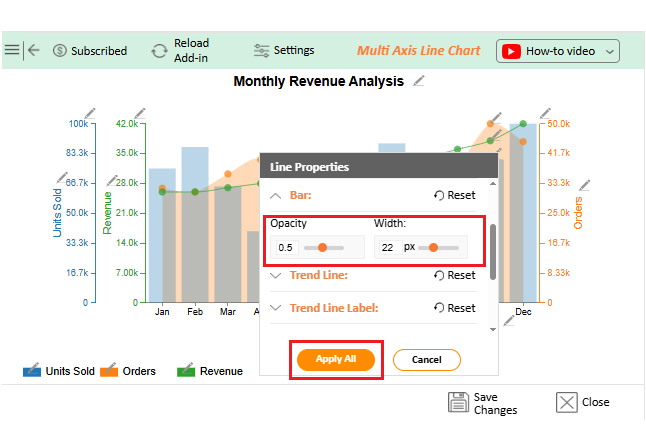Click the Subscribed dollar icon
646x439 pixels.
[60, 51]
